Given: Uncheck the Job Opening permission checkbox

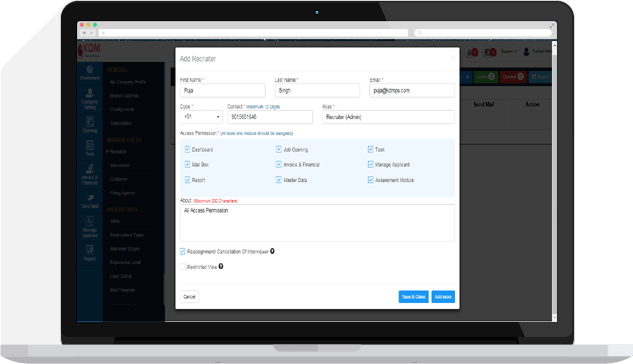Looking at the screenshot, I should pyautogui.click(x=279, y=149).
